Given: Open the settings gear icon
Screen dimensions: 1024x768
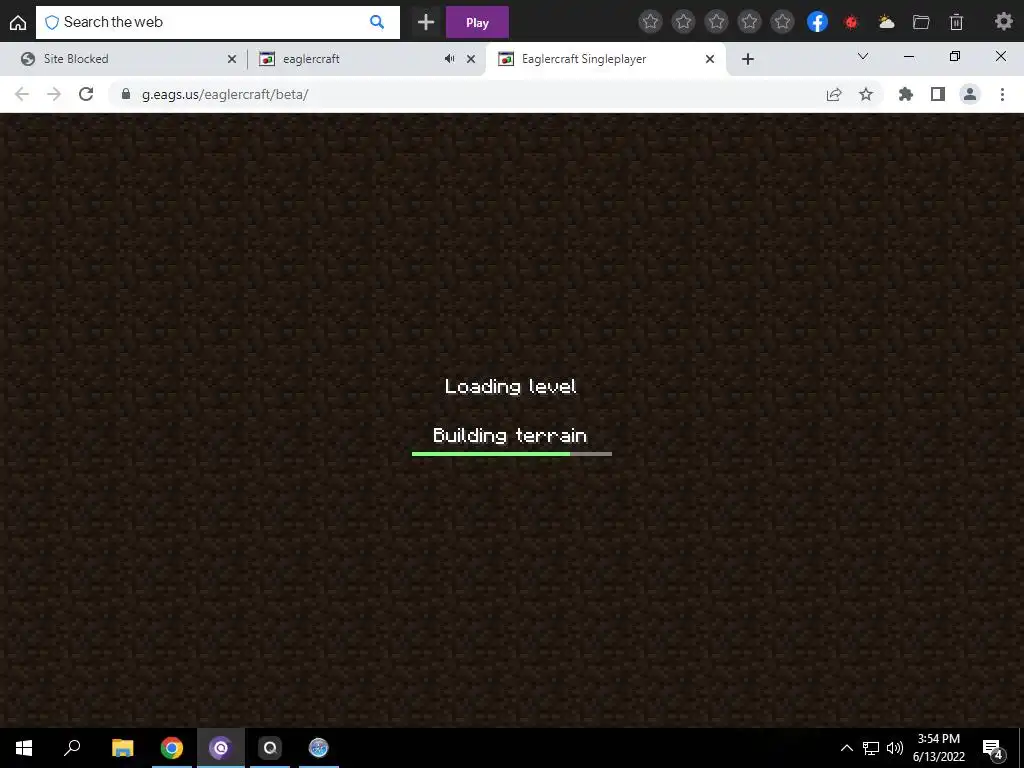Looking at the screenshot, I should pos(1004,22).
